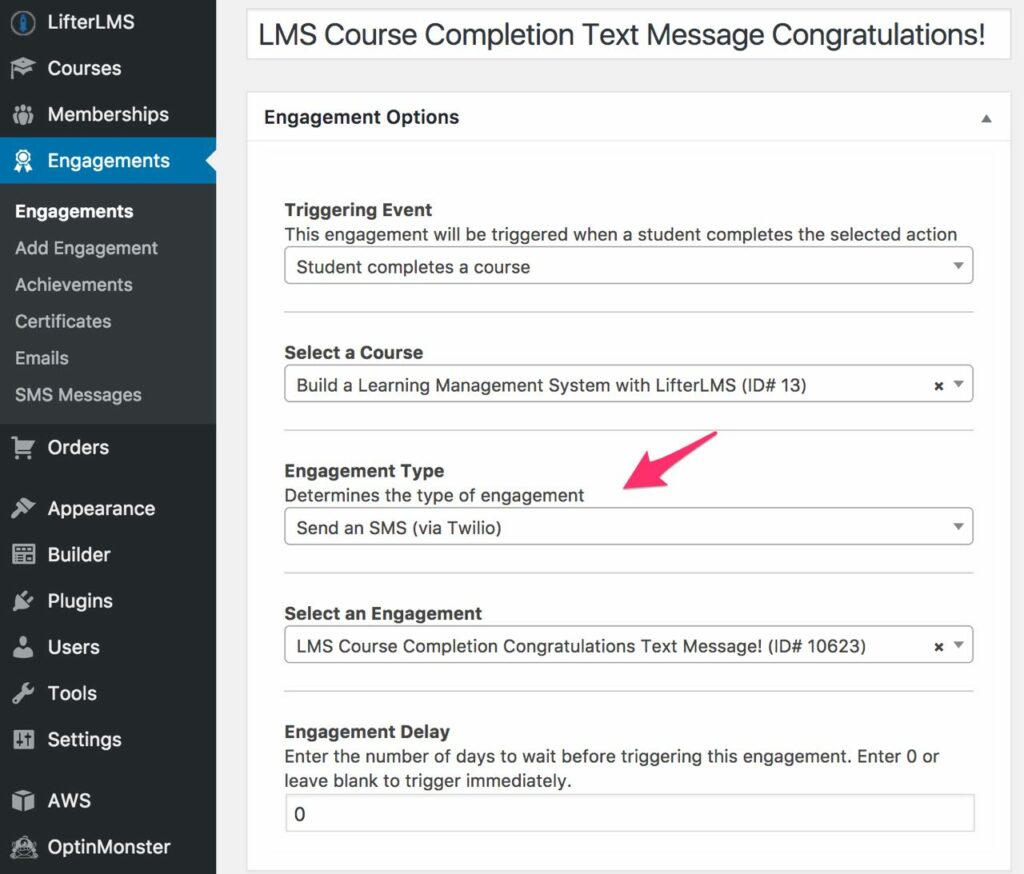
Task: Open Courses via graduation cap icon
Action: point(24,68)
